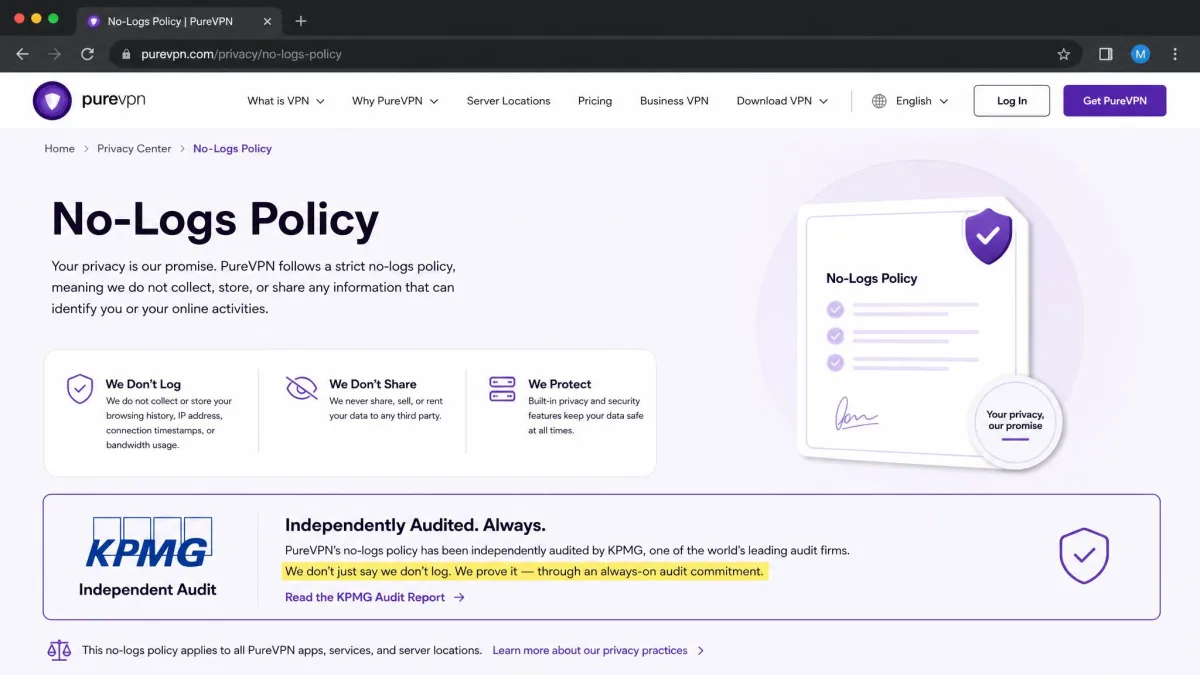Click Independently Audited. Always. heading
The width and height of the screenshot is (1200, 675).
pos(415,525)
